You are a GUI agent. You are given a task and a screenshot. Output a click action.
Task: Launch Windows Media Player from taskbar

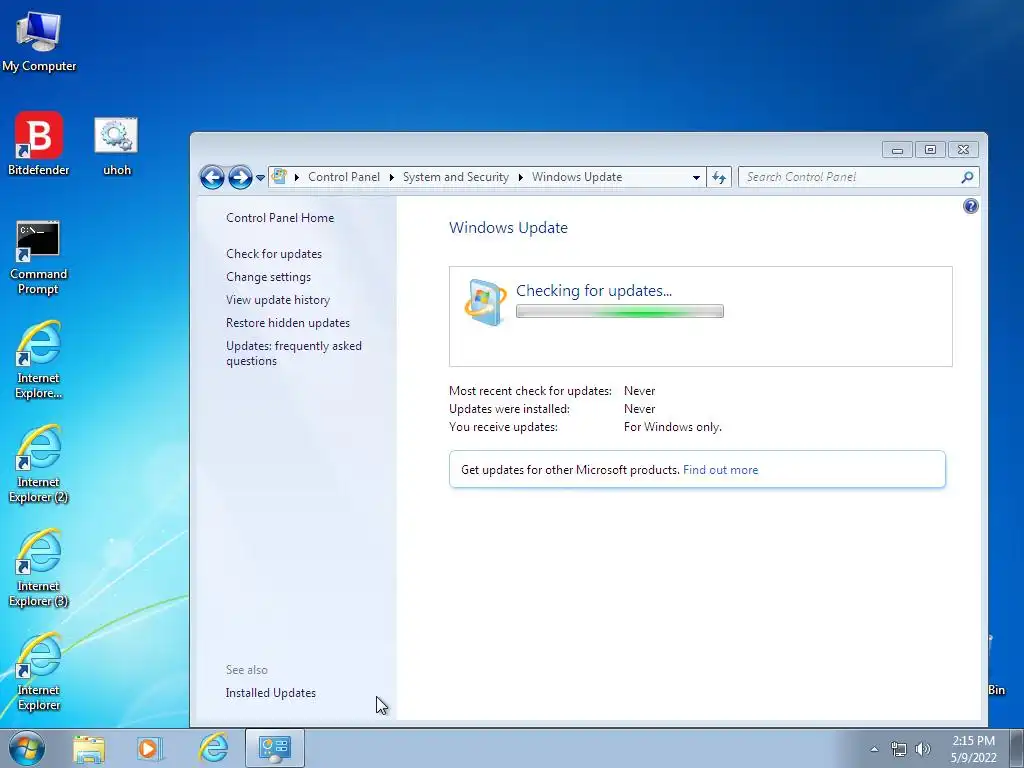click(x=149, y=748)
